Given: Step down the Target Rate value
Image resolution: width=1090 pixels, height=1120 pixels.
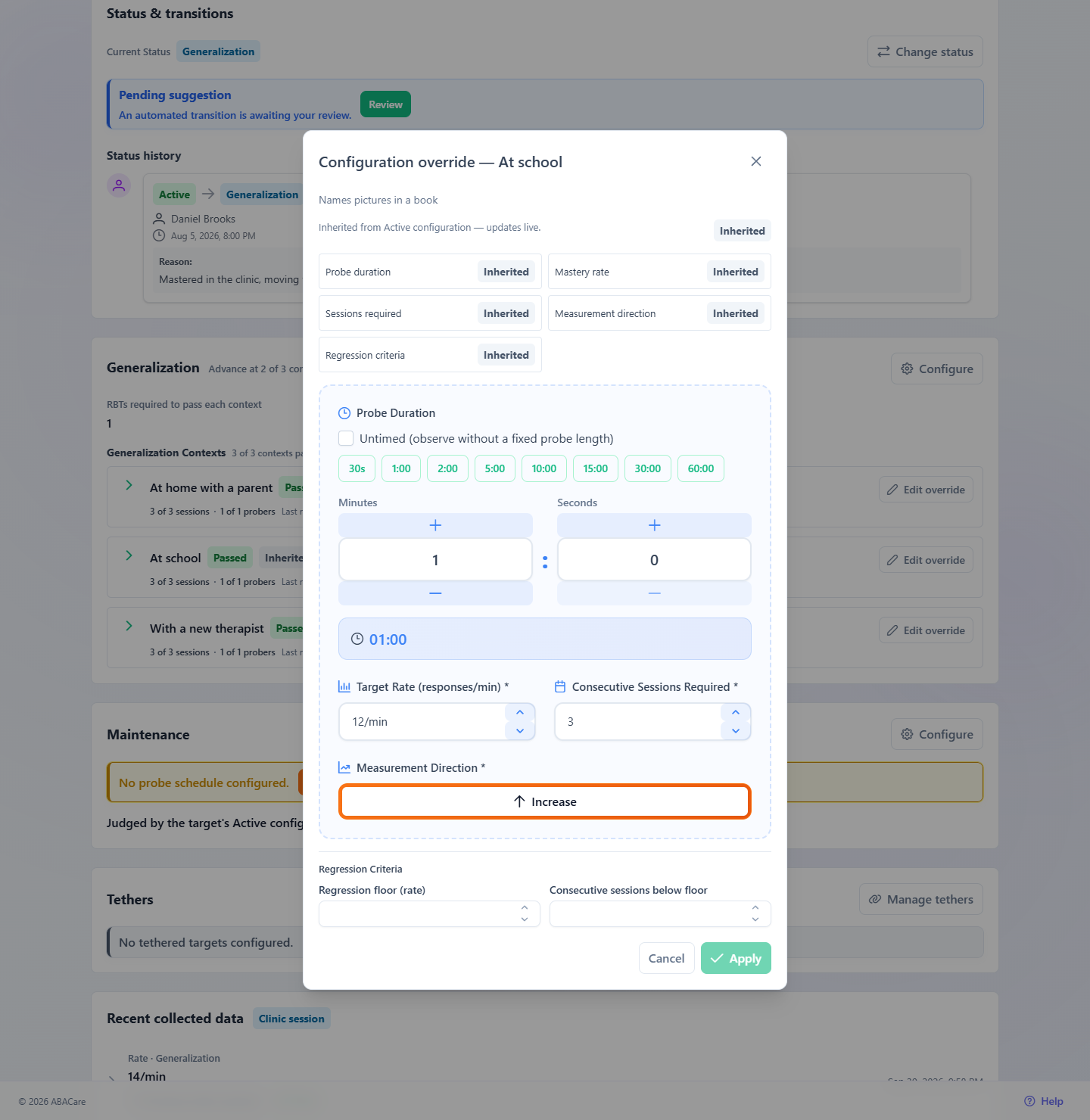Looking at the screenshot, I should tap(520, 731).
